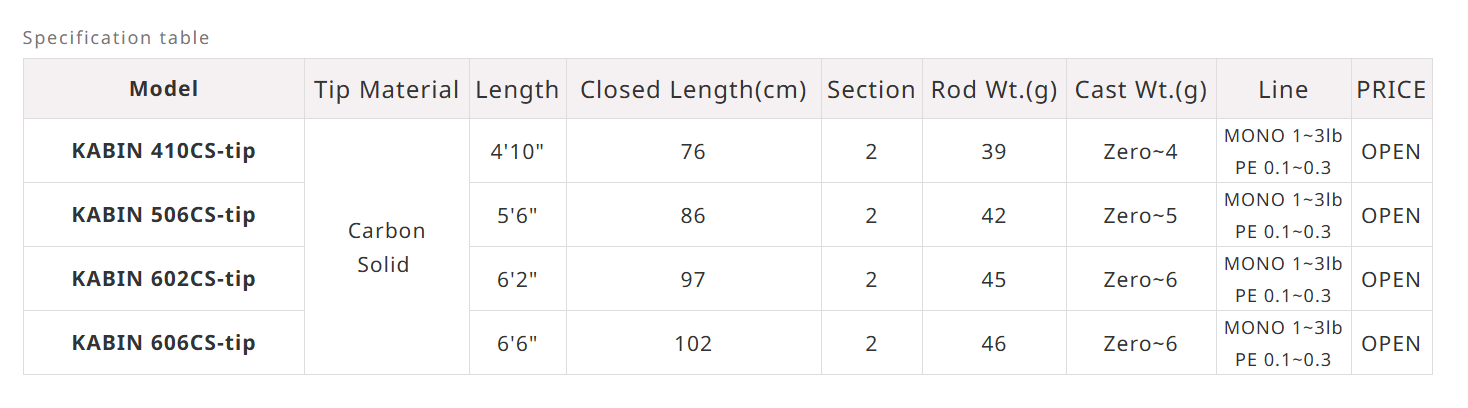The height and width of the screenshot is (408, 1468).
Task: Click the PRICE column header
Action: point(1391,90)
